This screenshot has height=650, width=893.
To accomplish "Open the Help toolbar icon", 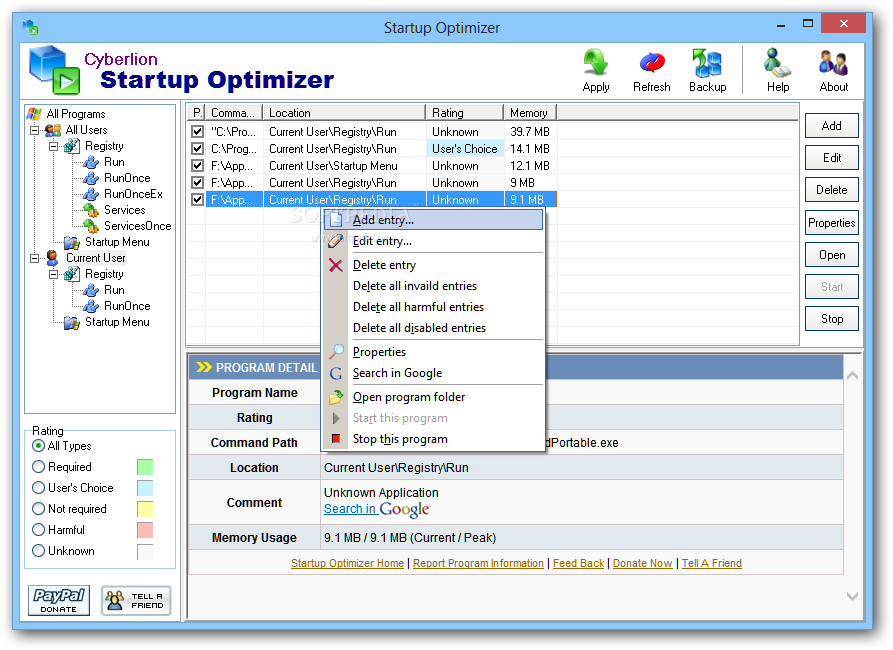I will [x=777, y=63].
